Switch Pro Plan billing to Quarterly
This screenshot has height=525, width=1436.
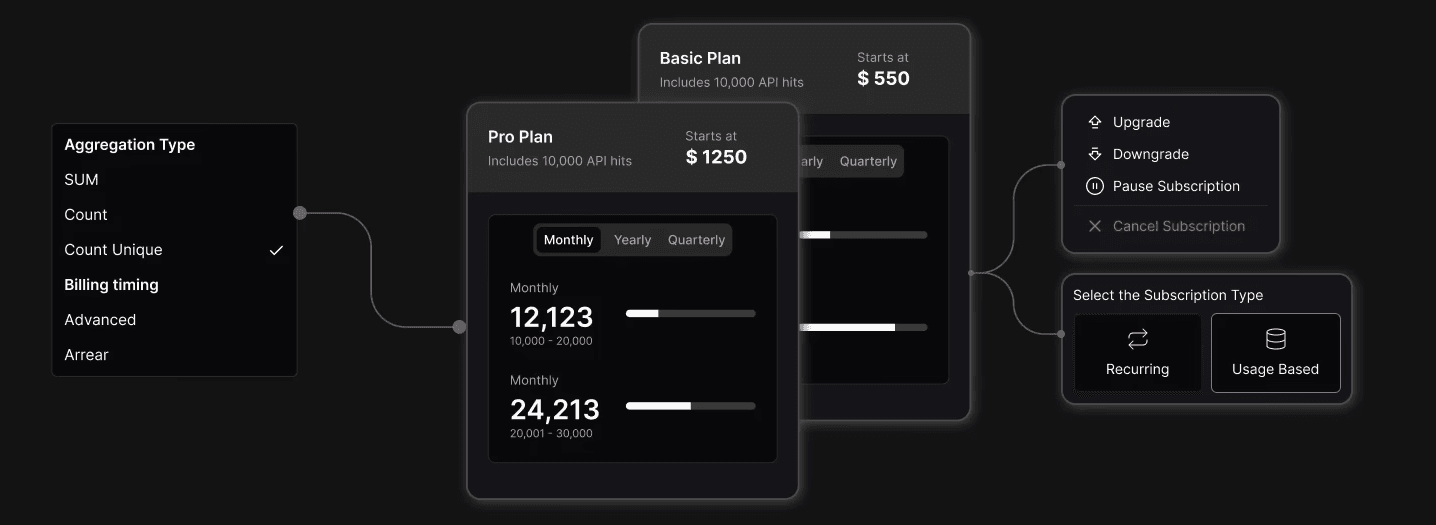coord(696,240)
